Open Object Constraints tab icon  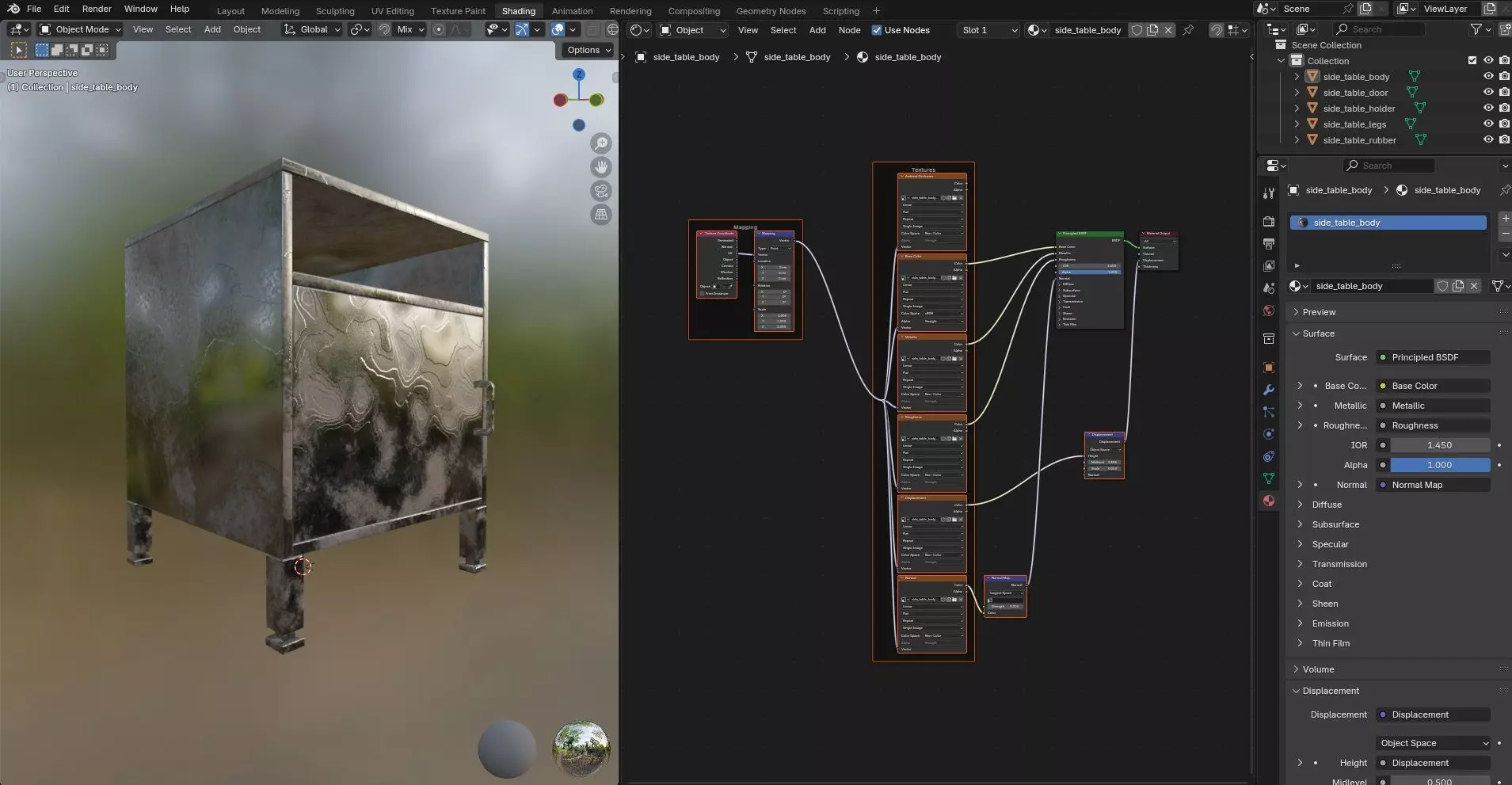coord(1269,456)
